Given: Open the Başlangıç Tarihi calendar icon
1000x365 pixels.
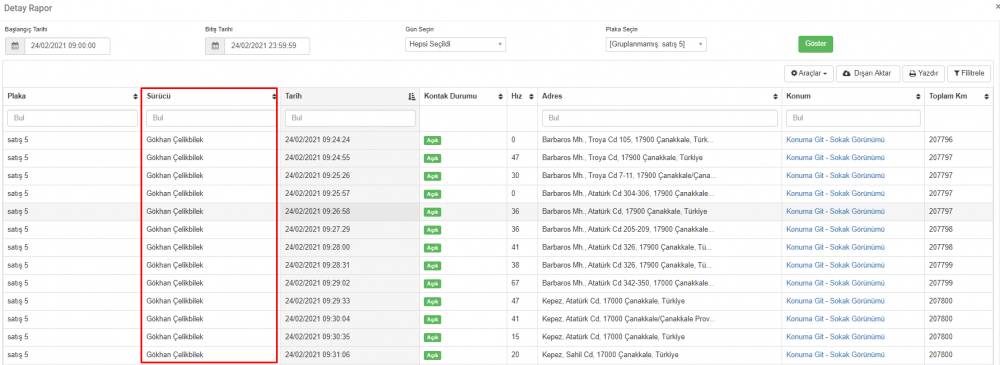Looking at the screenshot, I should point(15,46).
